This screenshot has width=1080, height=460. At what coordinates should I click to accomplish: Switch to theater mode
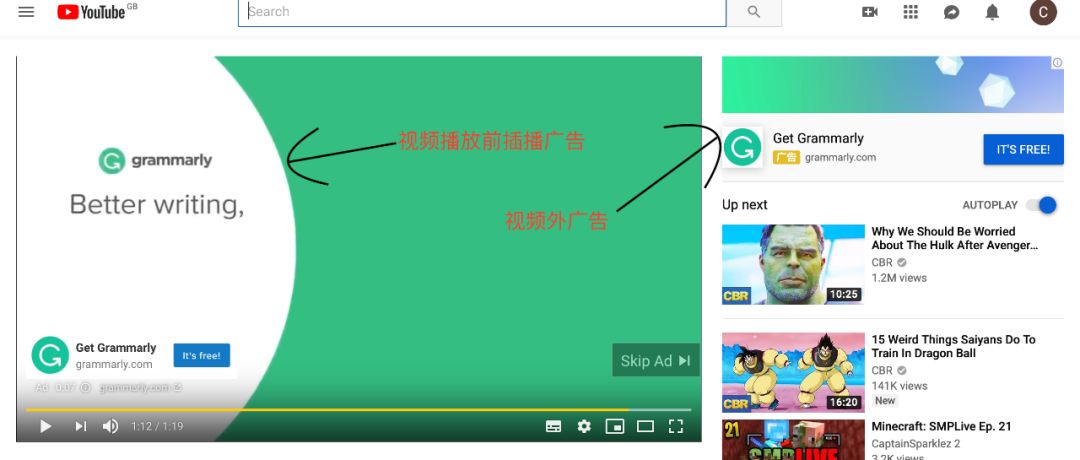645,426
